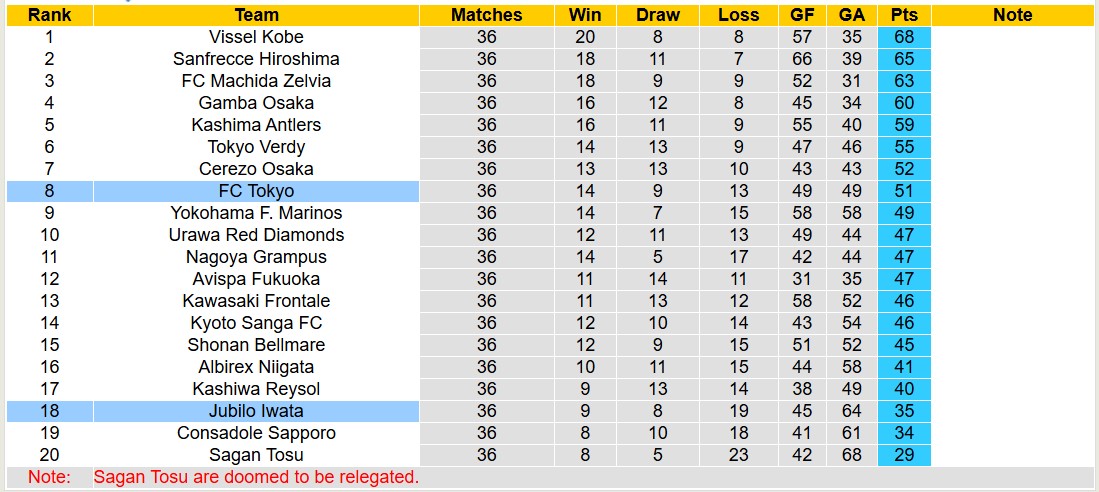Click the Sagan Tosu relegation note text

click(256, 478)
